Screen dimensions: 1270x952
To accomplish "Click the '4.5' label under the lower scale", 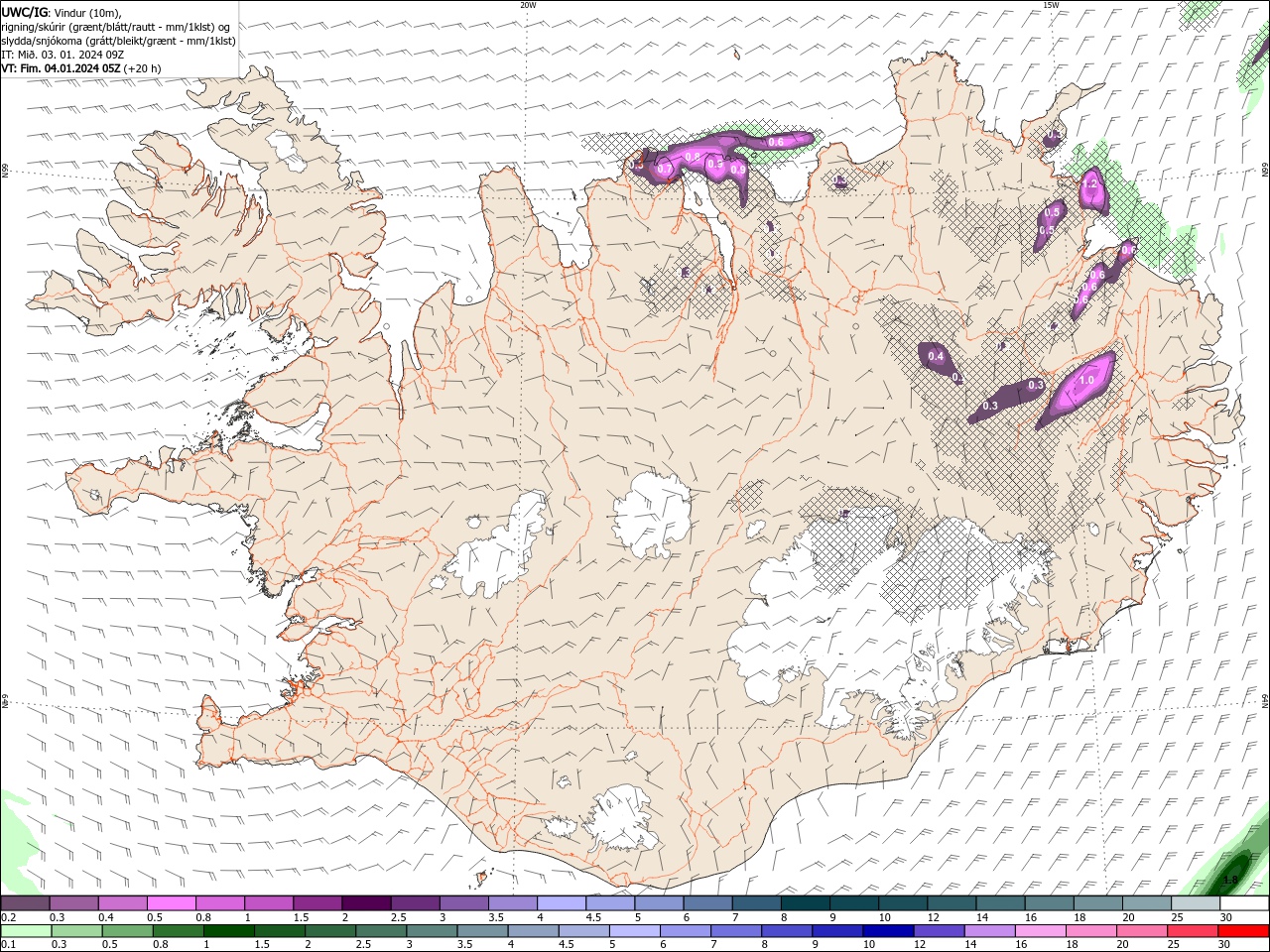I will pyautogui.click(x=568, y=944).
